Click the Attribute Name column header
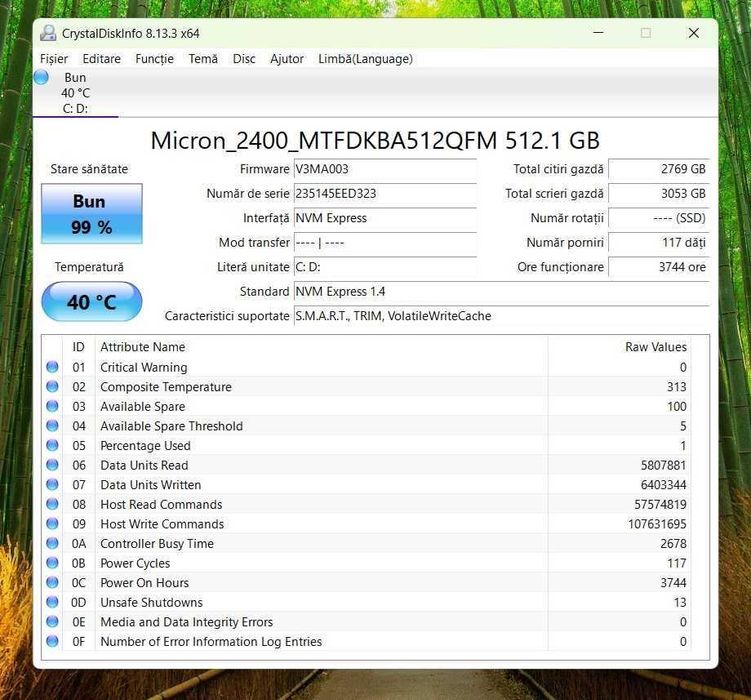The height and width of the screenshot is (700, 751). click(x=321, y=347)
